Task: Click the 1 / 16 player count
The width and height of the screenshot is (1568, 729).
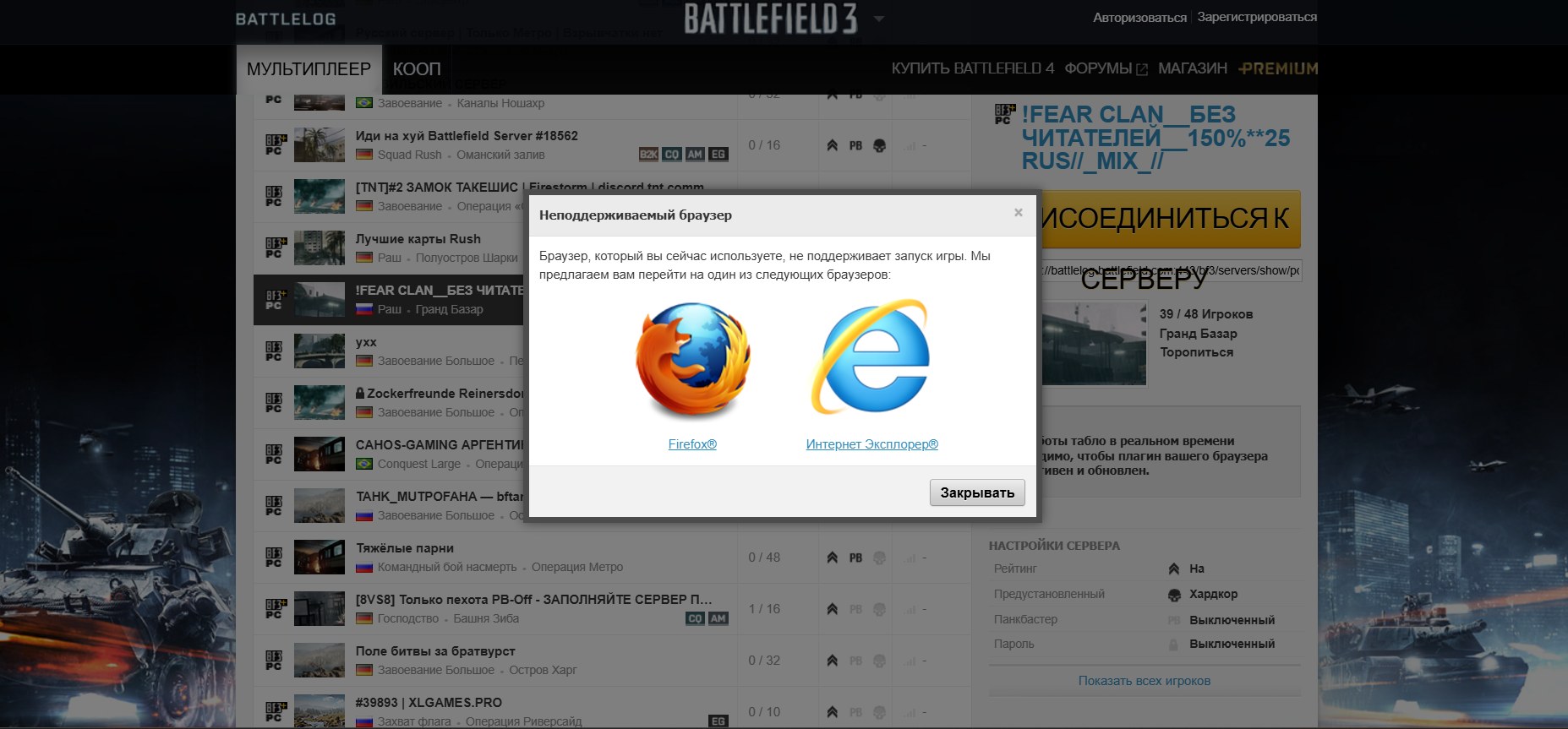Action: click(x=764, y=609)
